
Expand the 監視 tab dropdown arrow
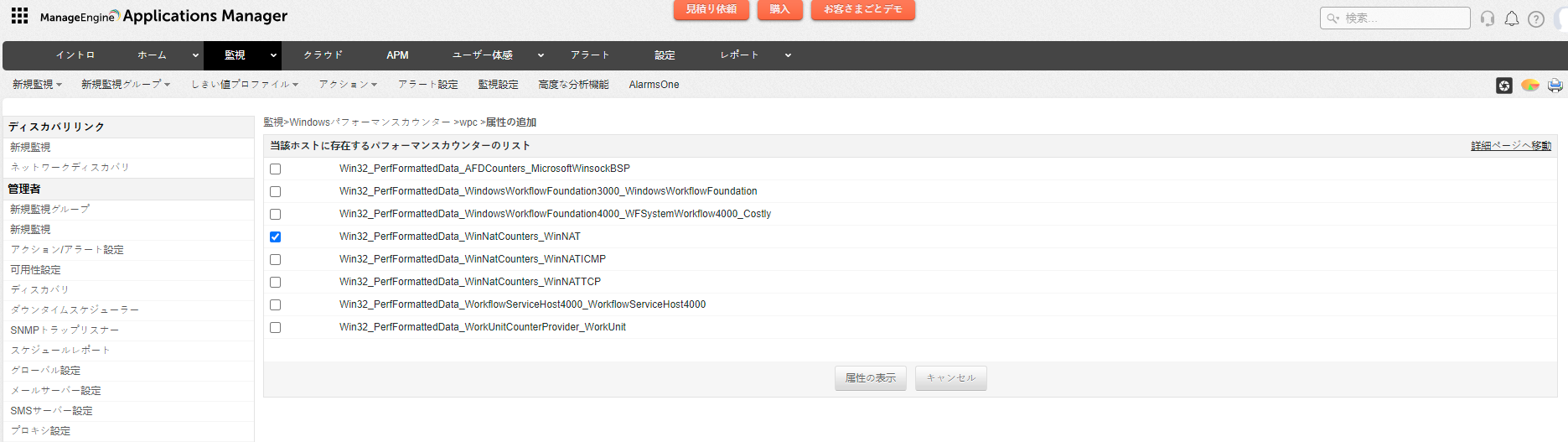tap(273, 55)
